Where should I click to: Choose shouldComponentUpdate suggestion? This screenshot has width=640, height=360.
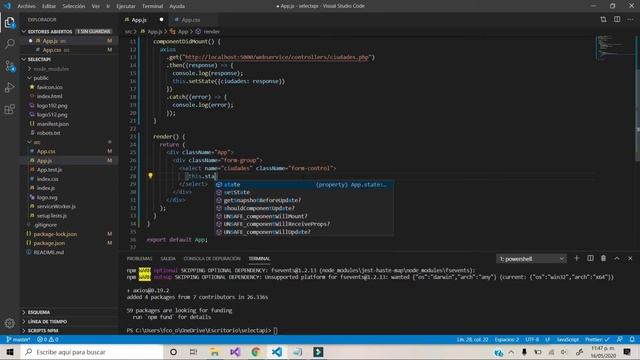pyautogui.click(x=304, y=208)
